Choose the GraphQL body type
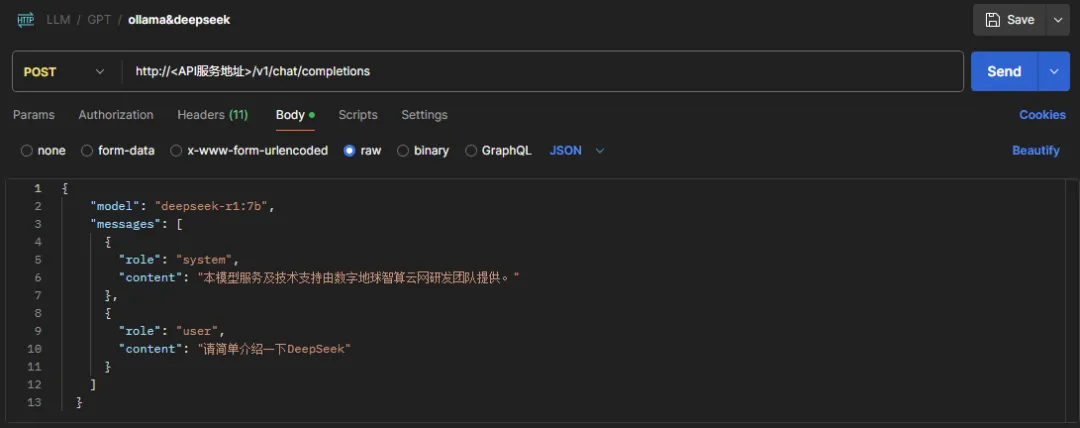 coord(472,151)
